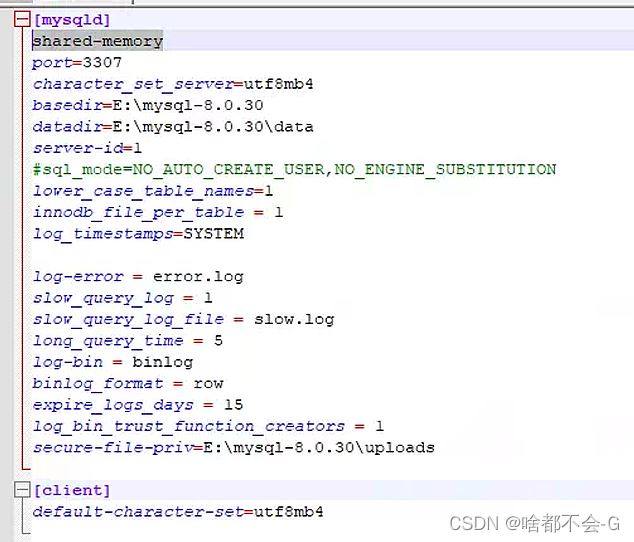Click the log_bin_trust_function_creators = 1 line
This screenshot has width=634, height=542.
point(208,426)
